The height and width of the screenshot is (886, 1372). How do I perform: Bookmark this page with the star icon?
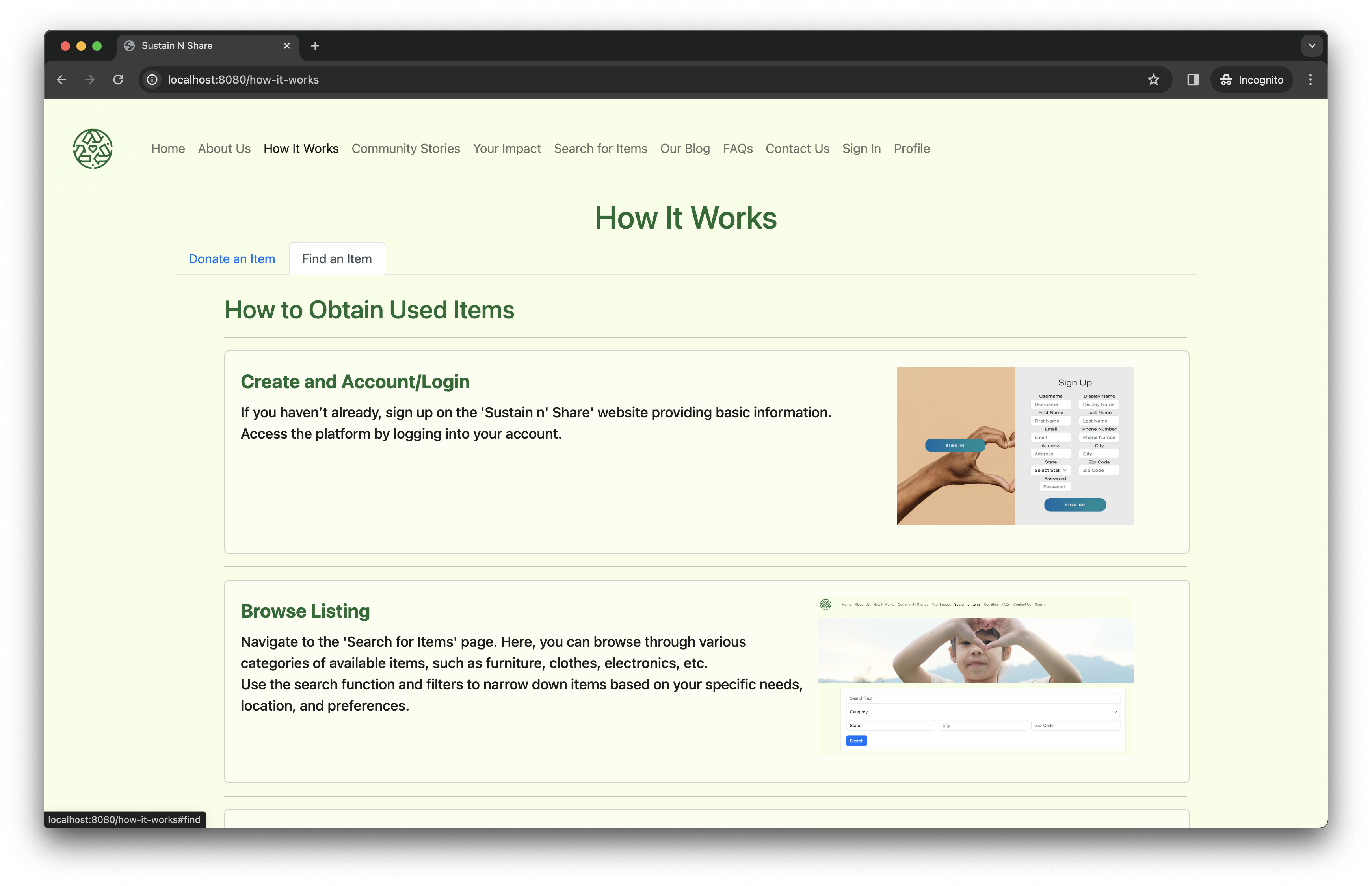1153,80
